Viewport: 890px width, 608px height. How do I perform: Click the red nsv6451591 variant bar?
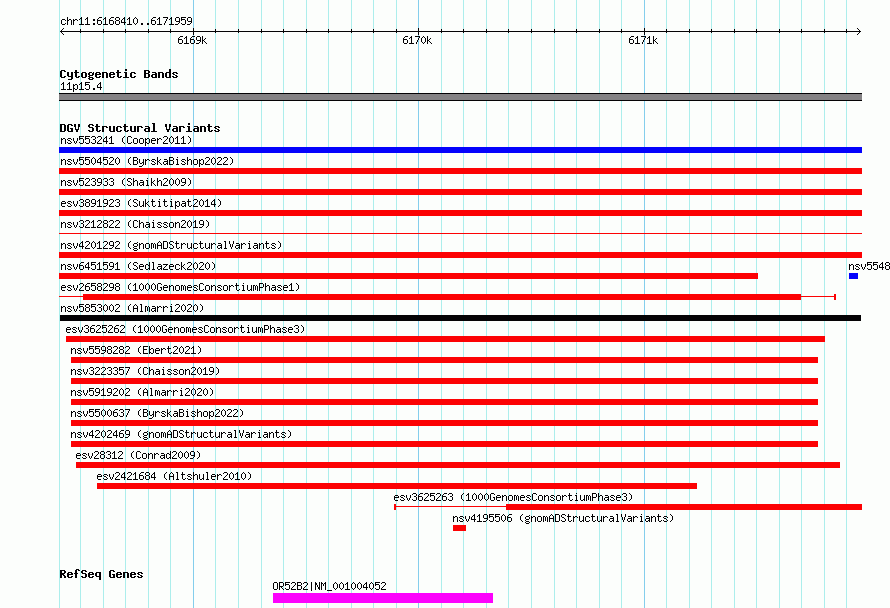pos(408,276)
